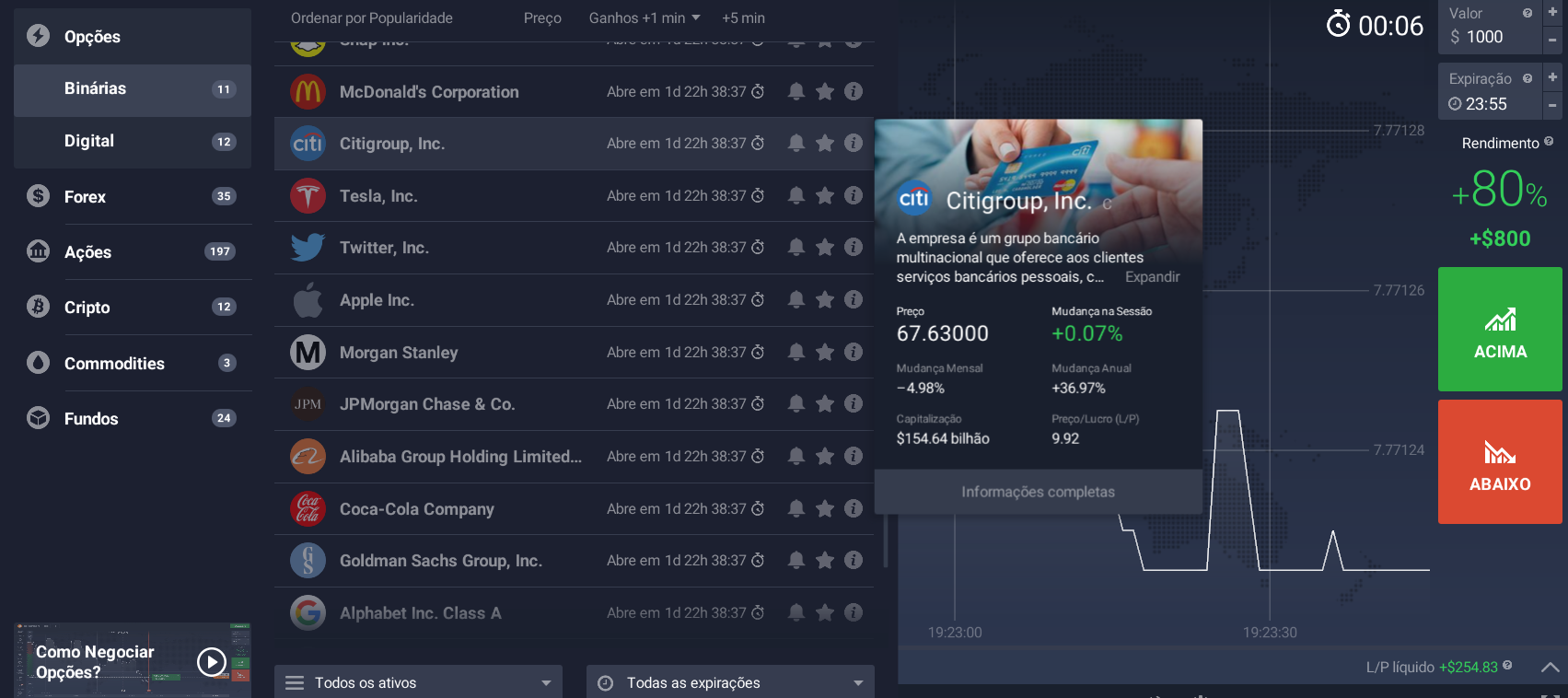This screenshot has height=698, width=1568.
Task: Star JPMorgan Chase & Co. as a favorite
Action: [825, 403]
